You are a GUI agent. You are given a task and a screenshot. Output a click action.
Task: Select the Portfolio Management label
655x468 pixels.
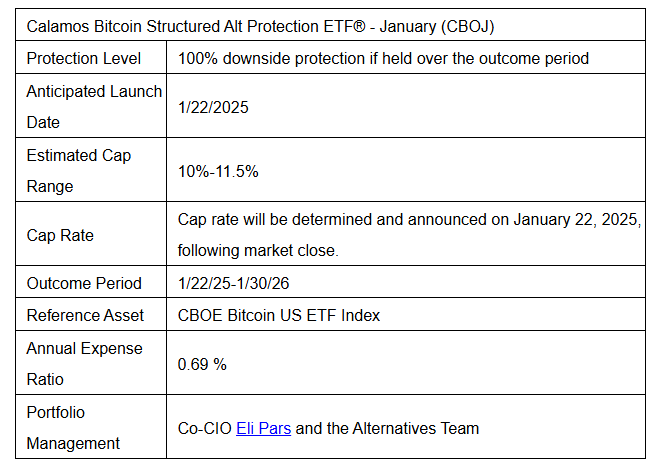[x=73, y=427]
